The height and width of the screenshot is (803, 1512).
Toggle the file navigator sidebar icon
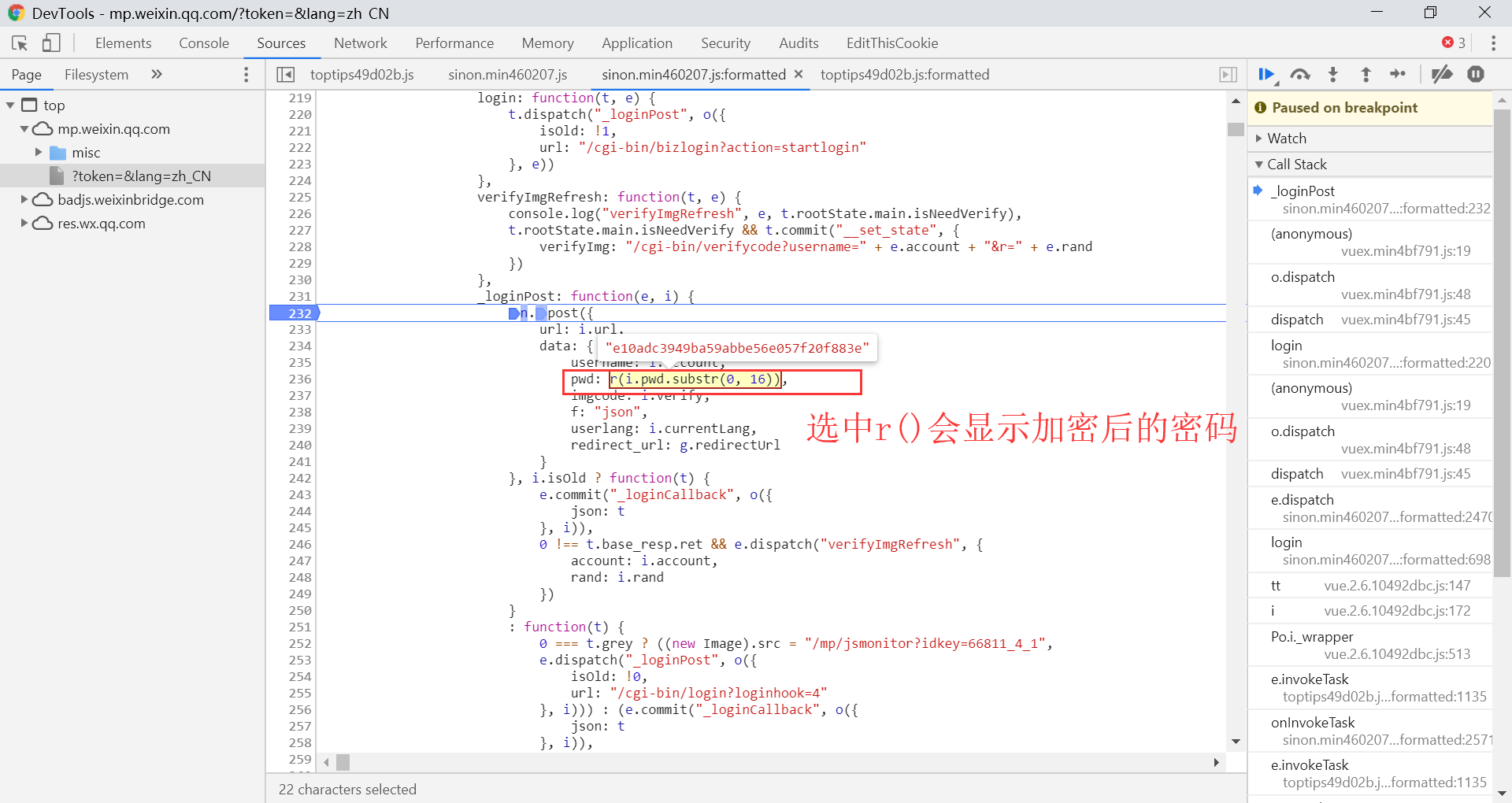point(285,75)
